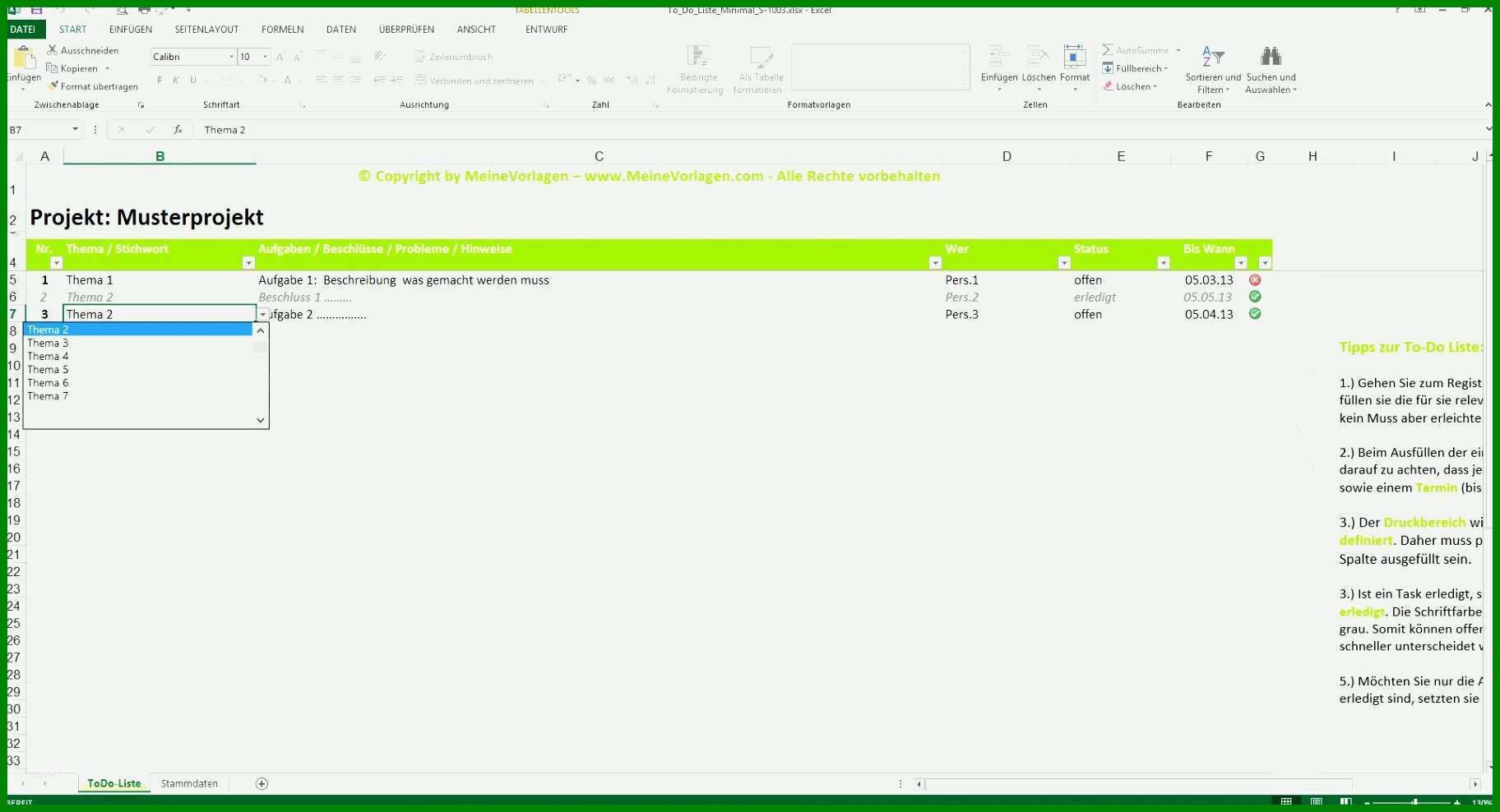Click the dropdown list scroll down arrow
The width and height of the screenshot is (1500, 812).
[261, 420]
